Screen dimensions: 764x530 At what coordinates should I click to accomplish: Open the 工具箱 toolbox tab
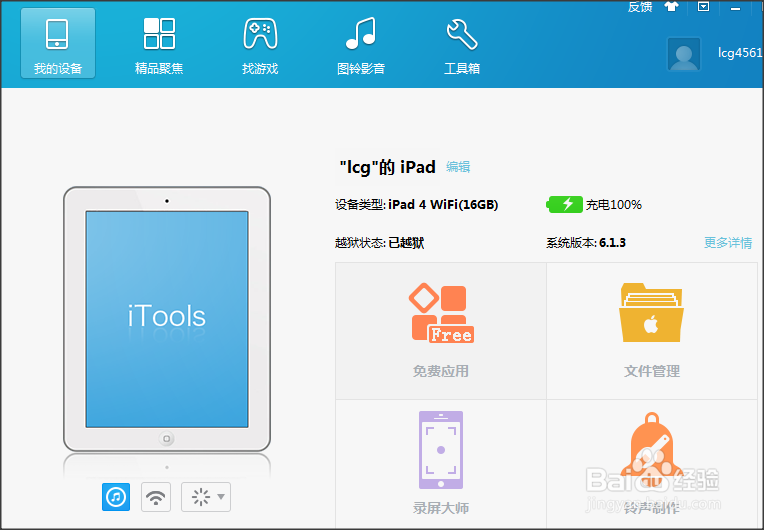(462, 46)
